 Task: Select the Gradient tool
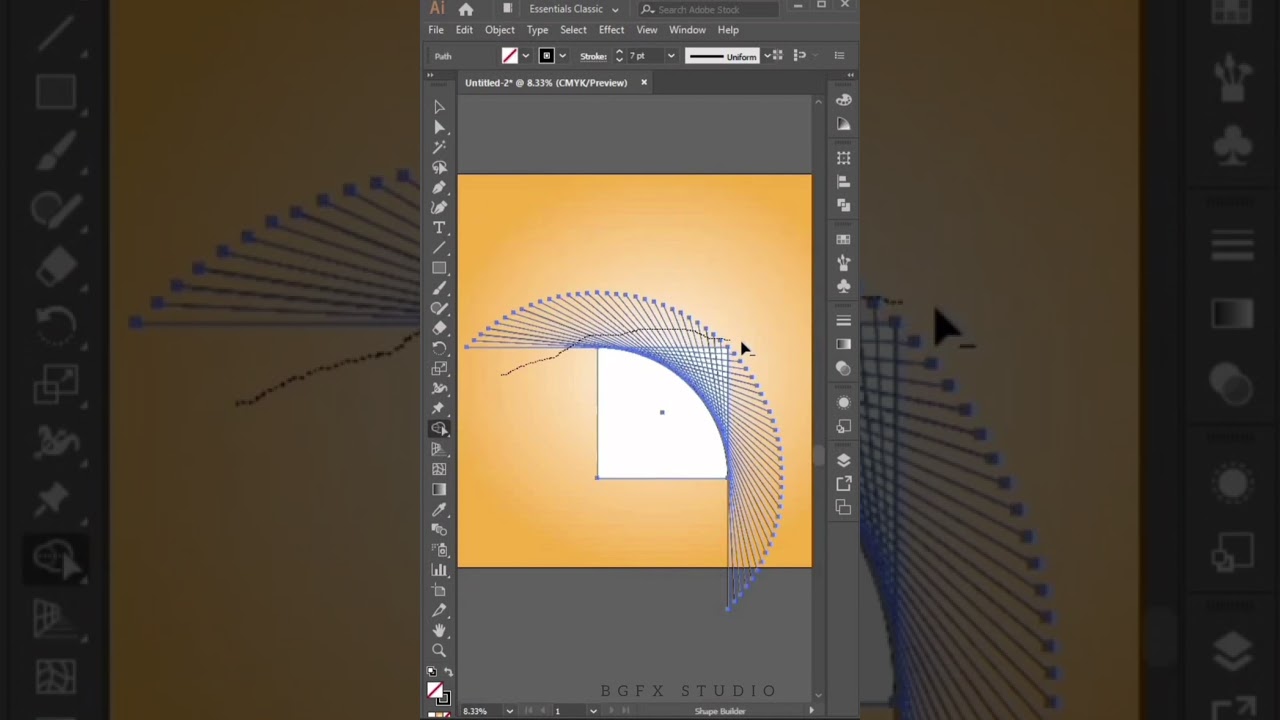click(x=439, y=489)
